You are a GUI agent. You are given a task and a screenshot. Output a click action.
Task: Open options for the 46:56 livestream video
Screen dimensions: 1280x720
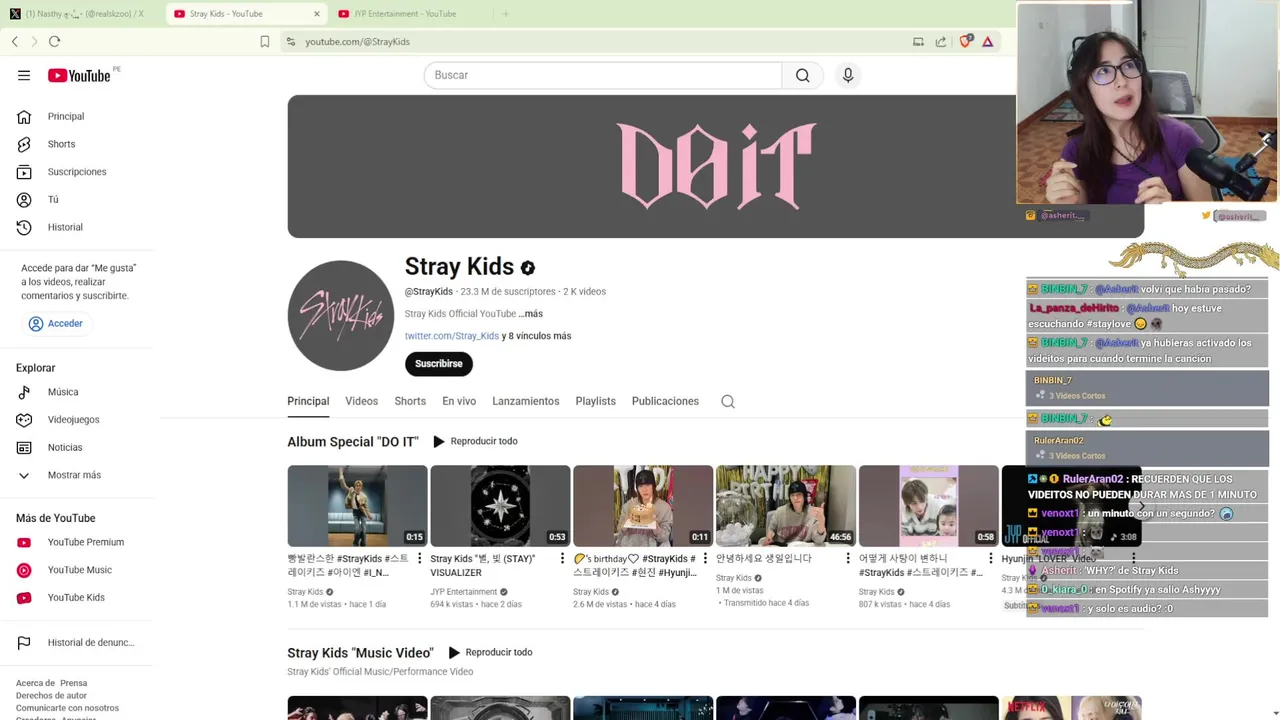(848, 559)
